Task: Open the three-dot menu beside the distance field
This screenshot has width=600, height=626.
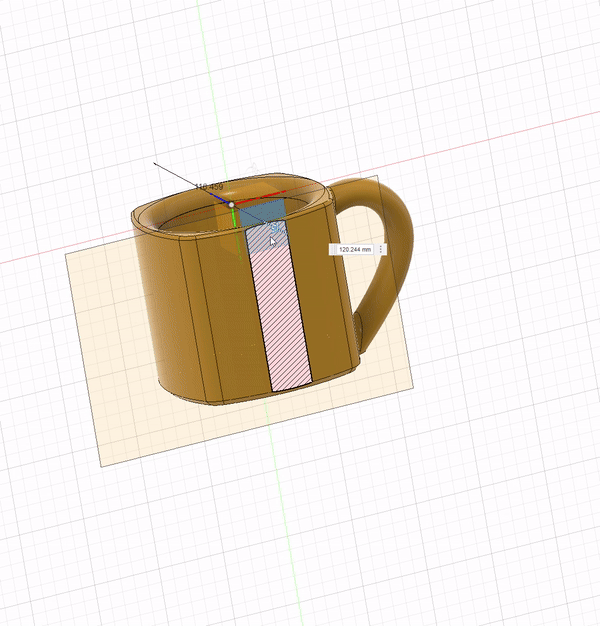Action: pyautogui.click(x=380, y=250)
